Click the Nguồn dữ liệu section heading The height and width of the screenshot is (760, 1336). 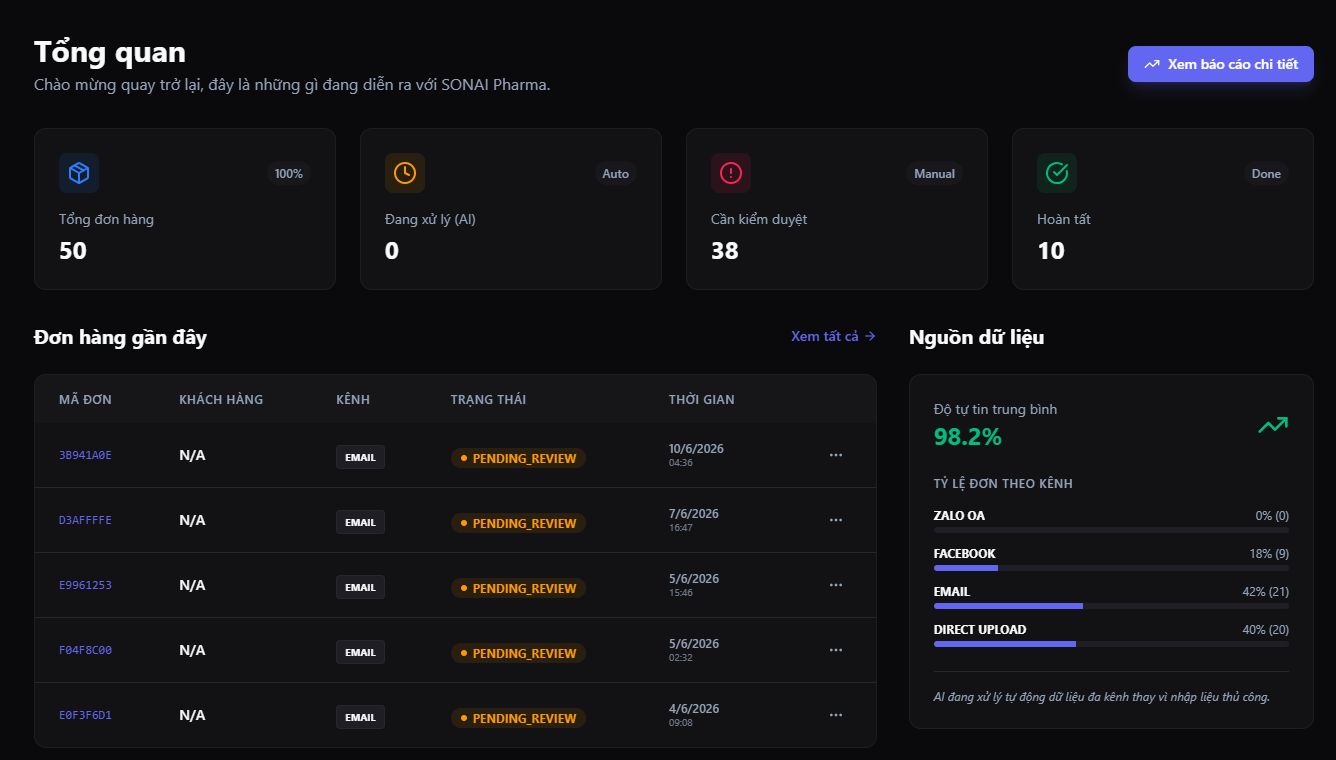click(x=977, y=337)
